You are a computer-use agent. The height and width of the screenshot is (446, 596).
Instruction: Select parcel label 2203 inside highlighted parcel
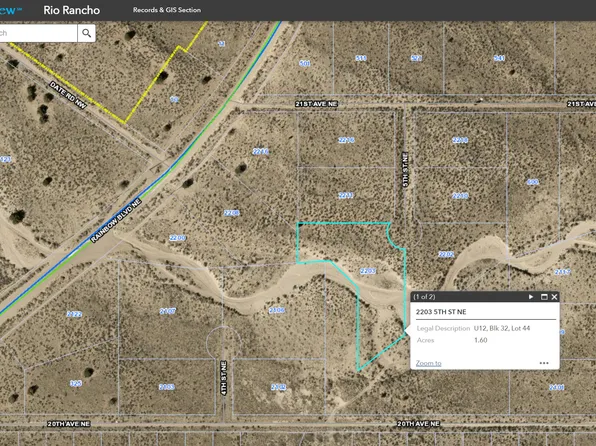click(368, 271)
